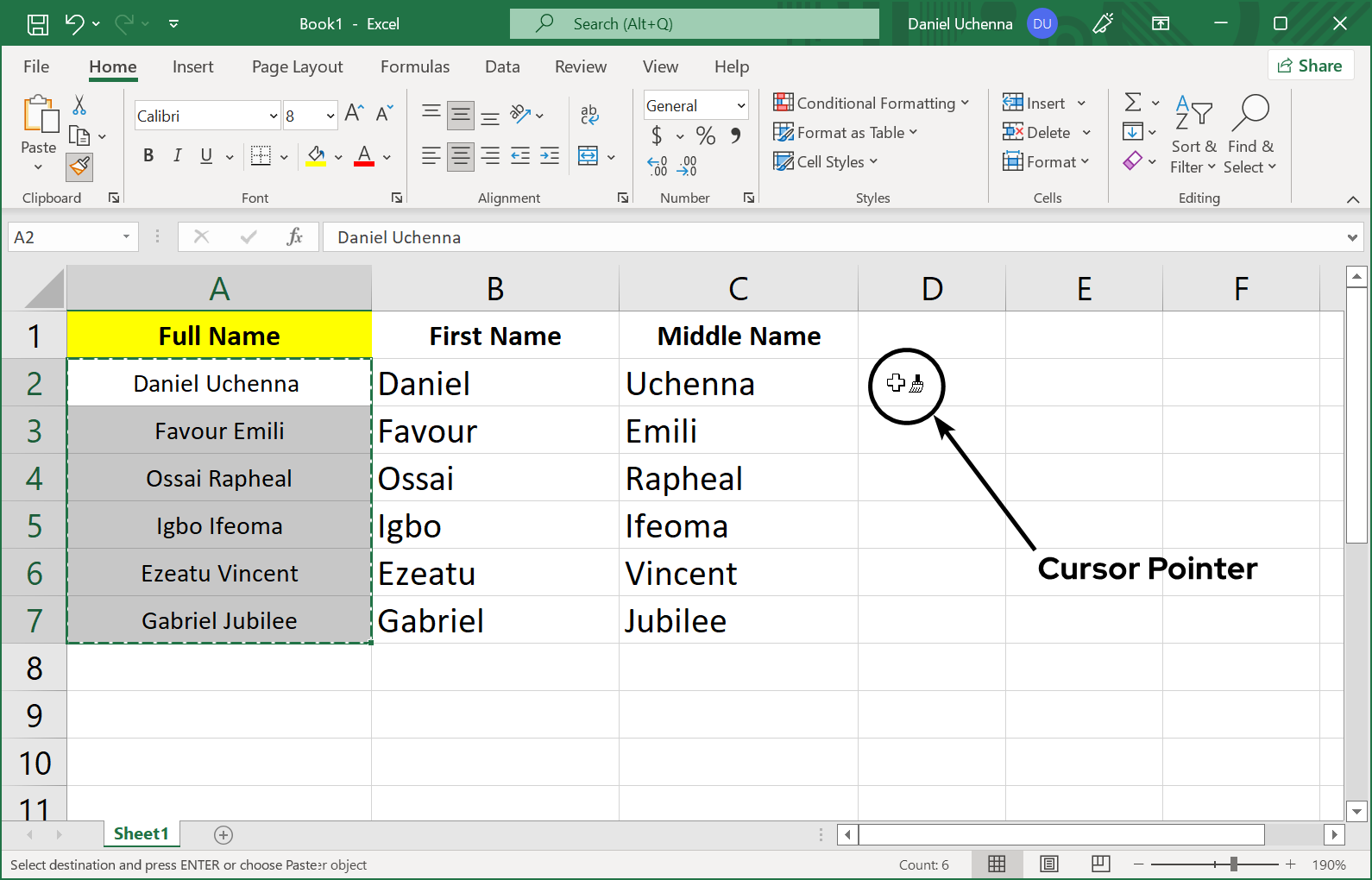Screen dimensions: 1372x880
Task: Click the Wrap Text icon
Action: click(x=589, y=113)
